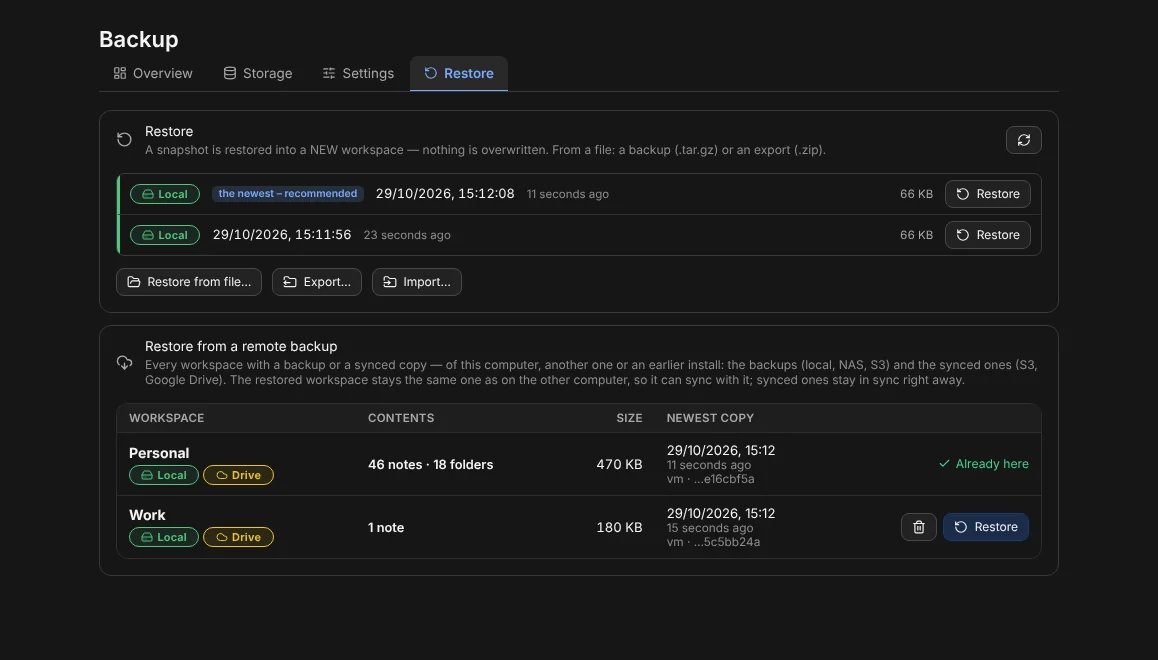This screenshot has width=1158, height=660.
Task: Click the '15 seconds ago' text
Action: [710, 528]
